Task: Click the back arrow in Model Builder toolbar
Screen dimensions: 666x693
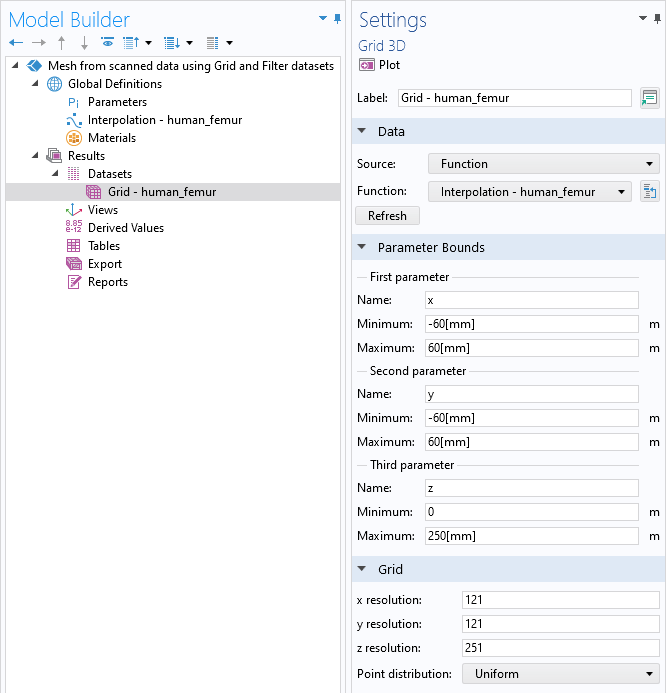Action: pyautogui.click(x=16, y=43)
